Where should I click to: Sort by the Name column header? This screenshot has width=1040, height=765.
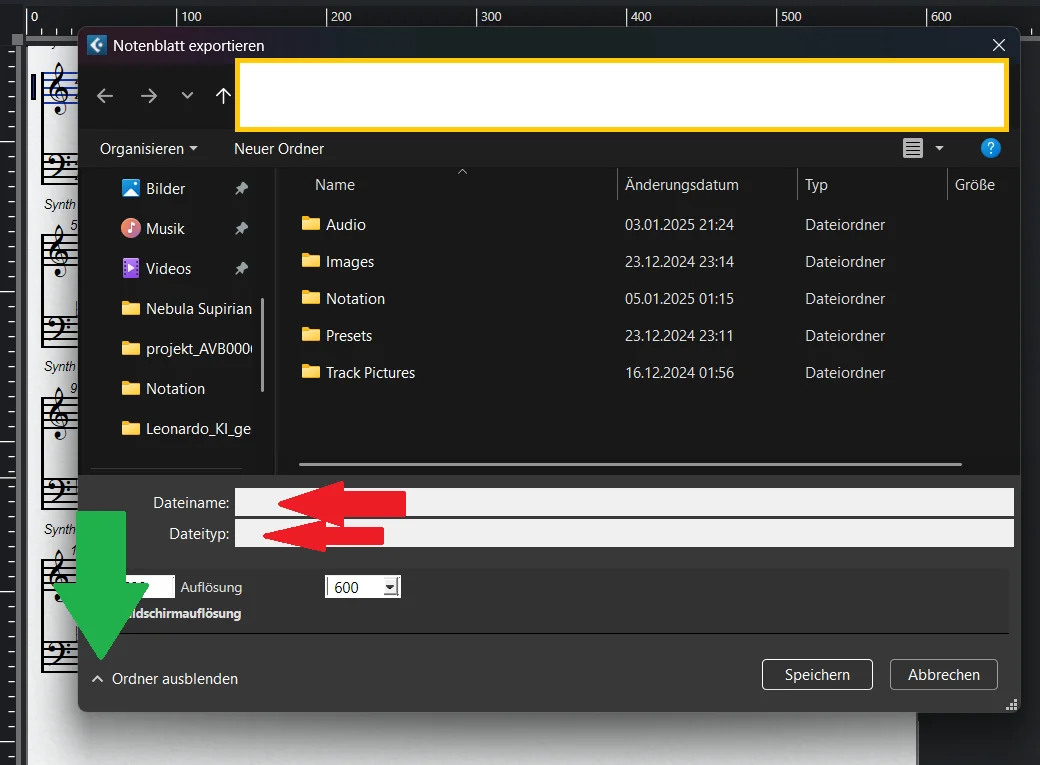click(x=335, y=185)
